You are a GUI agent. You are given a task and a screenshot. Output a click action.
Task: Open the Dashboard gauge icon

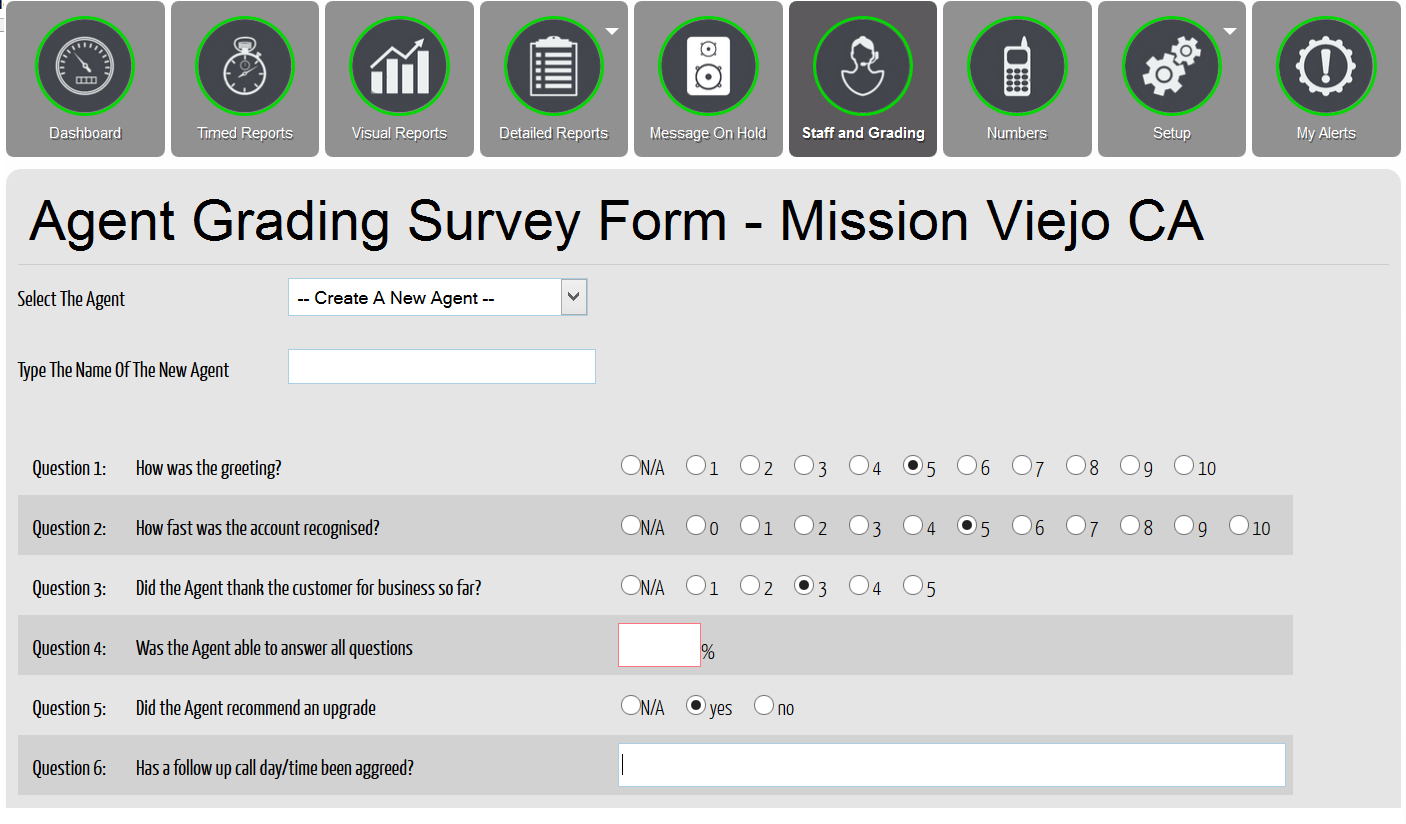85,67
